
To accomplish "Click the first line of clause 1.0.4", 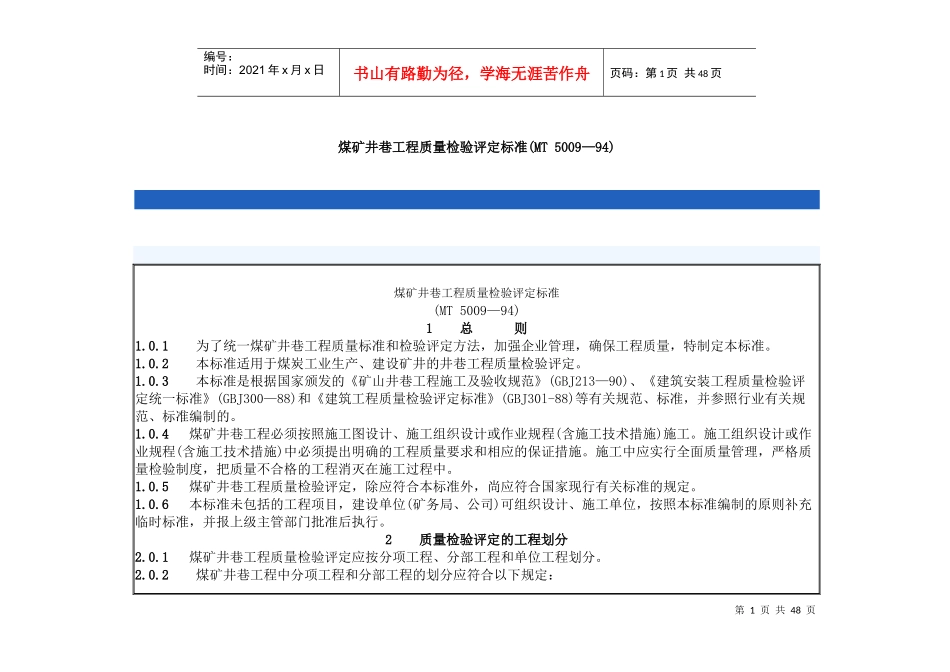I will coord(473,434).
